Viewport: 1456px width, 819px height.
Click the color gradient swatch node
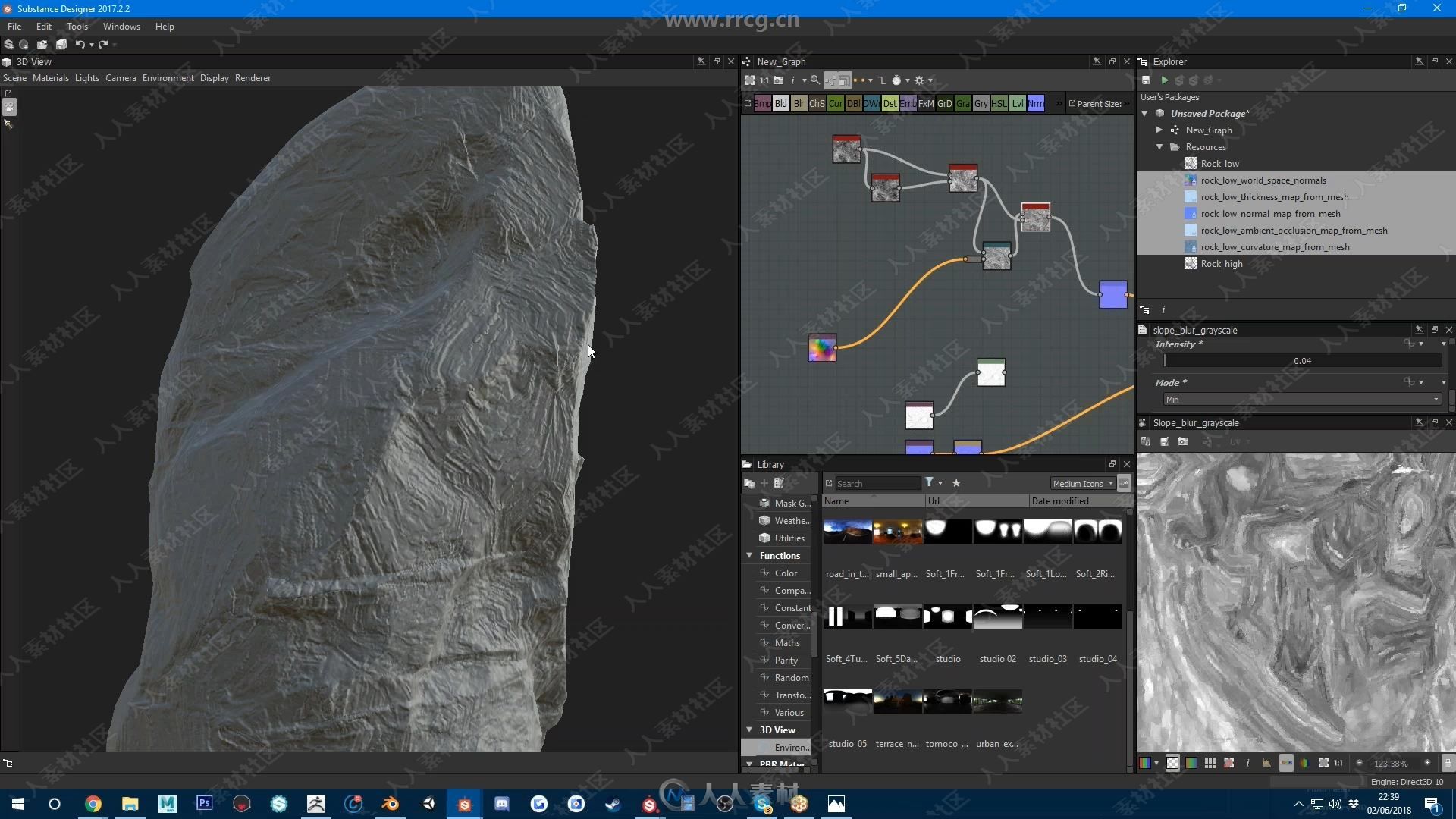click(822, 347)
